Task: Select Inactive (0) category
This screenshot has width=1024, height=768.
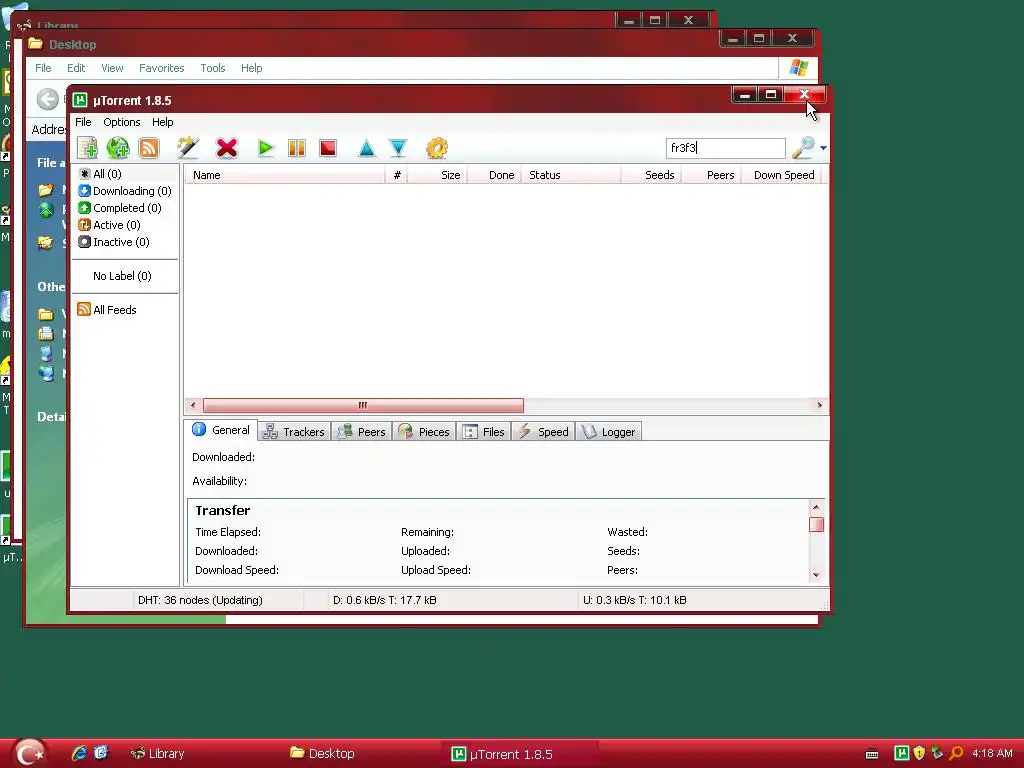Action: coord(114,242)
